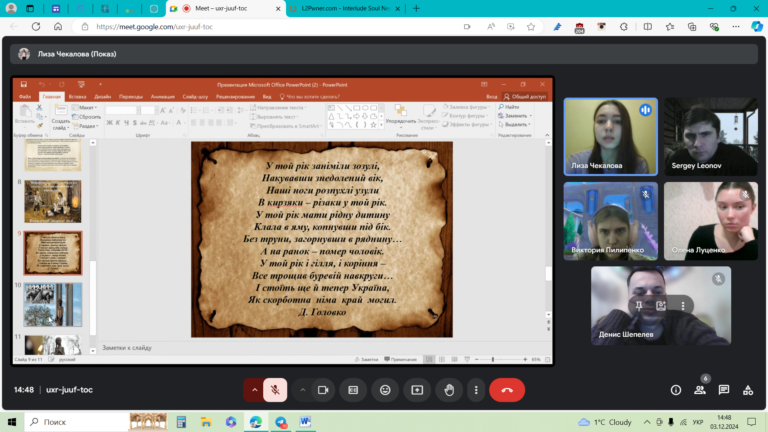This screenshot has height=432, width=768.
Task: Pin Денис Шепелев's video tile
Action: (x=639, y=306)
